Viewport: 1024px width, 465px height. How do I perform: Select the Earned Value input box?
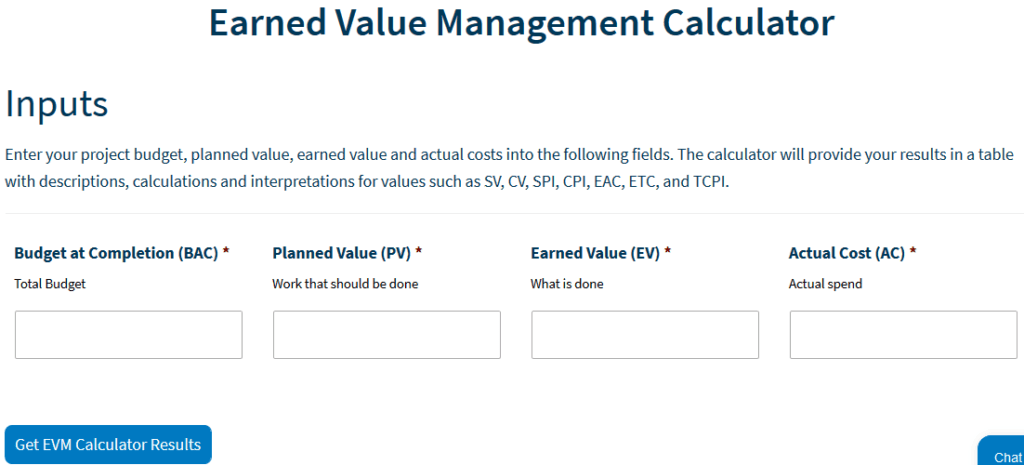pyautogui.click(x=644, y=335)
